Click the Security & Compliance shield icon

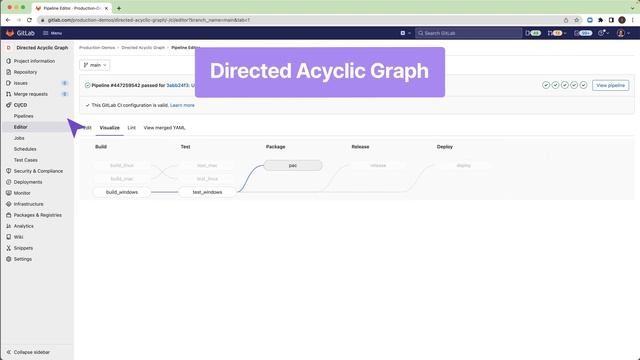pyautogui.click(x=9, y=171)
